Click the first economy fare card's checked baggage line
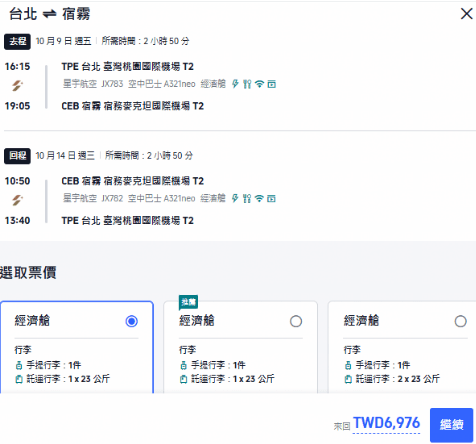 click(x=63, y=379)
